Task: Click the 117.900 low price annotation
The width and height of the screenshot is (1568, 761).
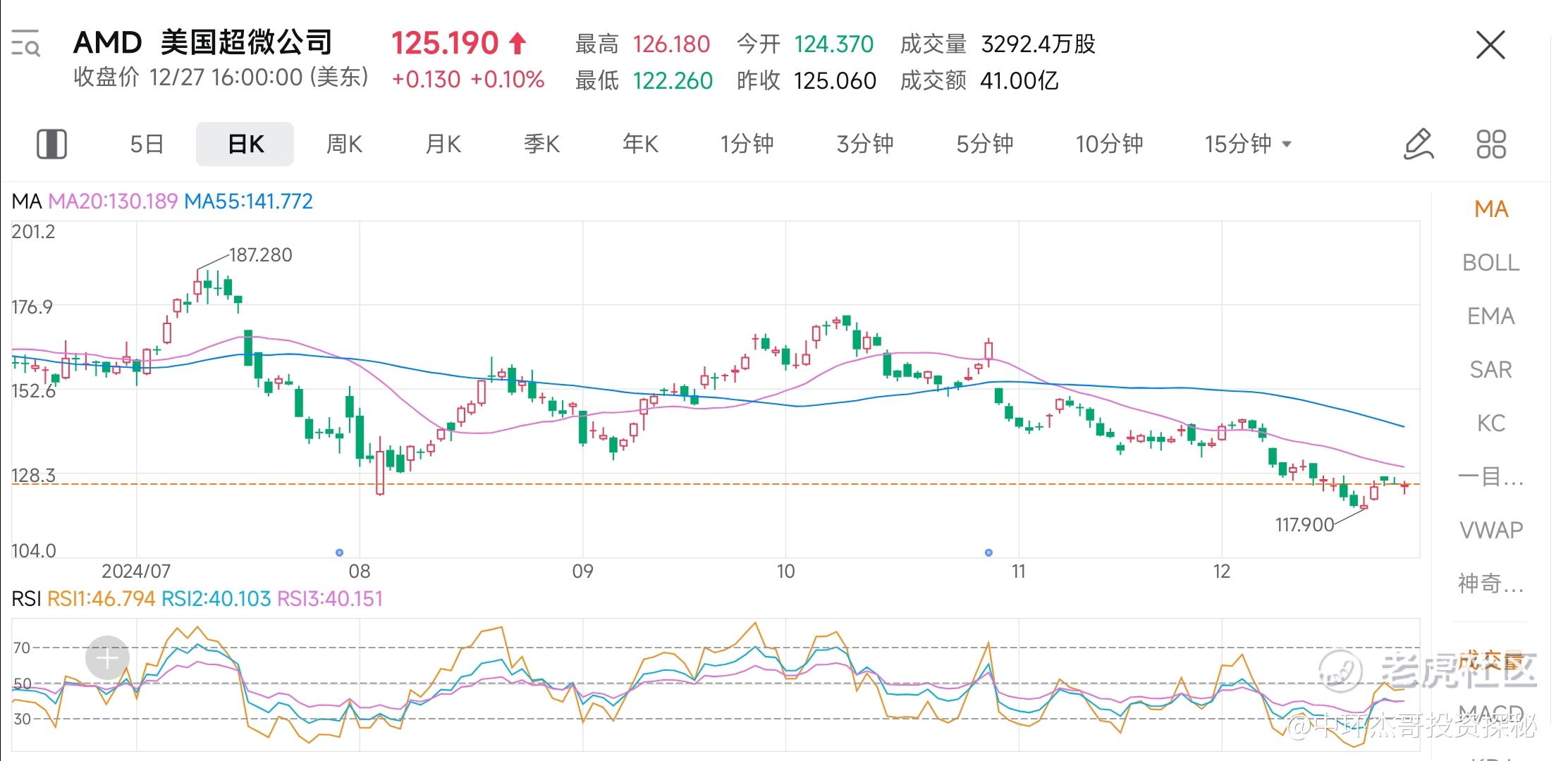Action: pos(1304,525)
